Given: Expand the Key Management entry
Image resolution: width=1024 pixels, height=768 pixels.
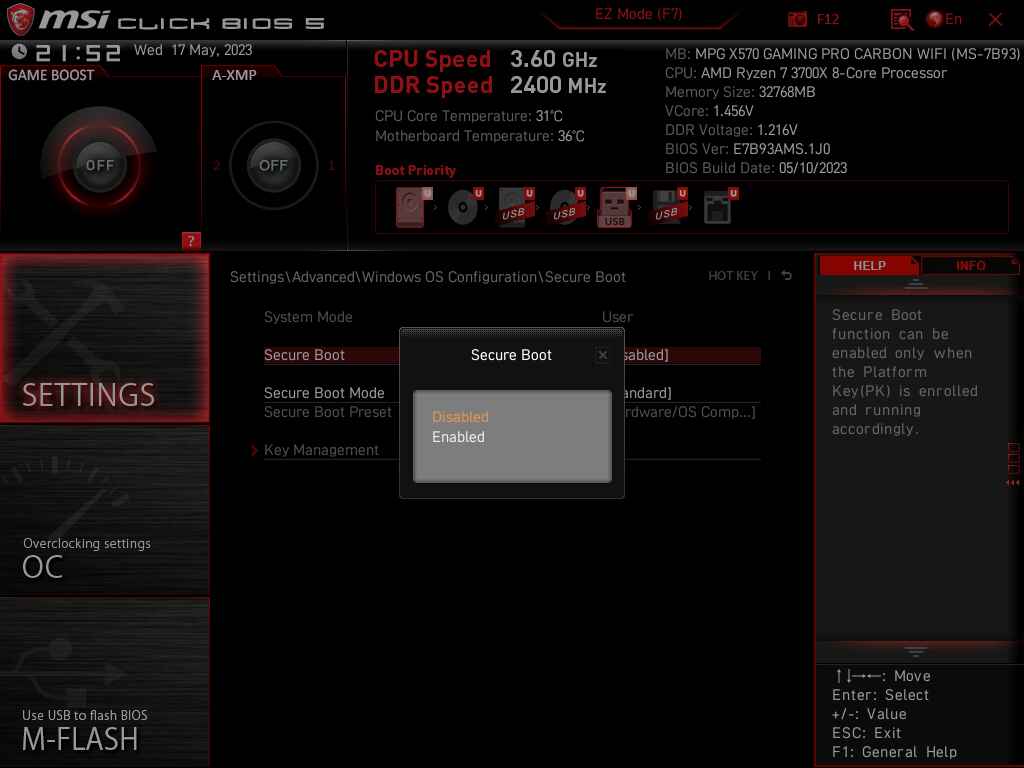Looking at the screenshot, I should point(321,450).
